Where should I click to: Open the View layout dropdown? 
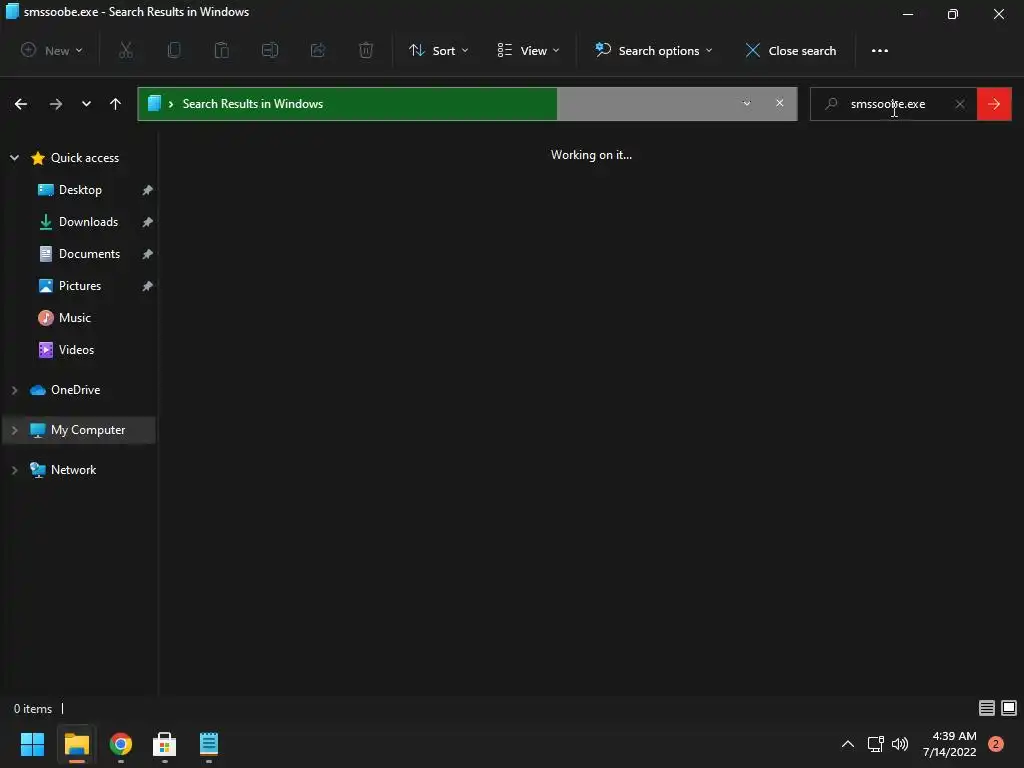point(528,50)
